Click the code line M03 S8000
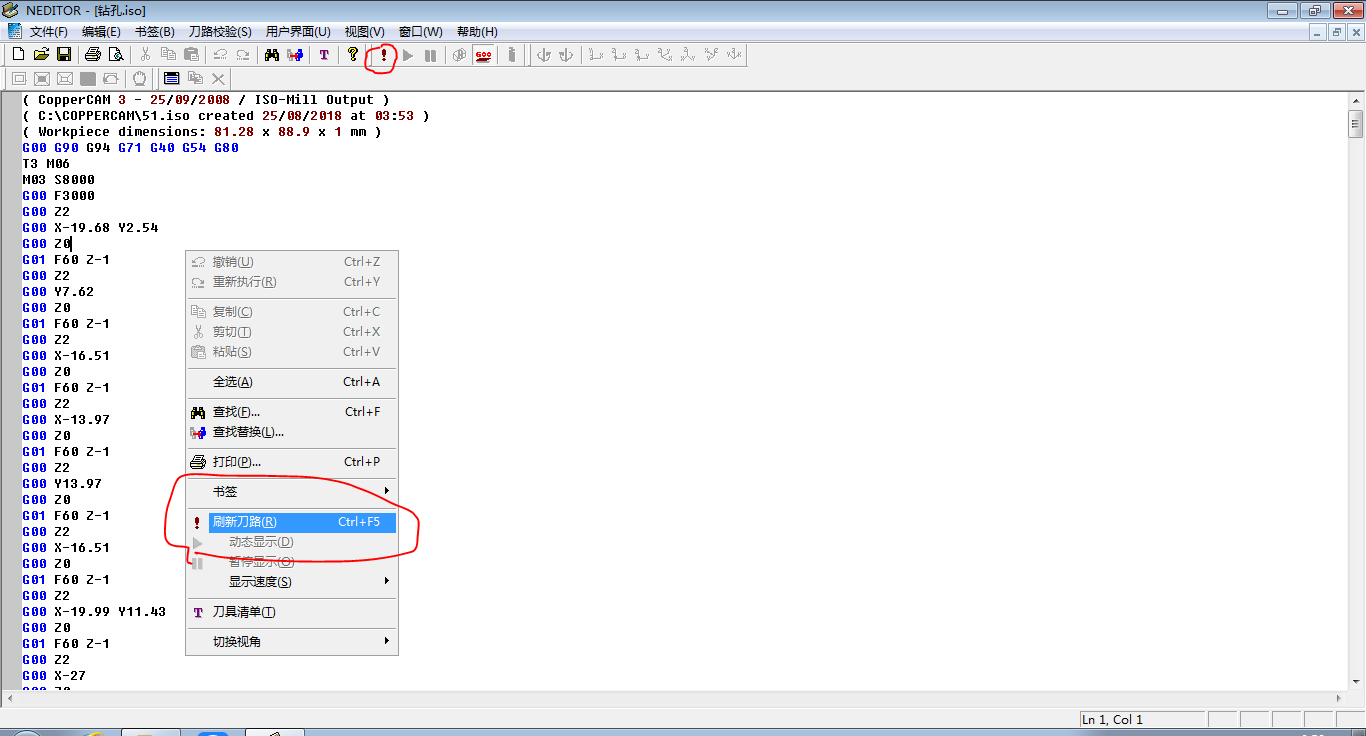This screenshot has width=1366, height=736. pos(58,180)
